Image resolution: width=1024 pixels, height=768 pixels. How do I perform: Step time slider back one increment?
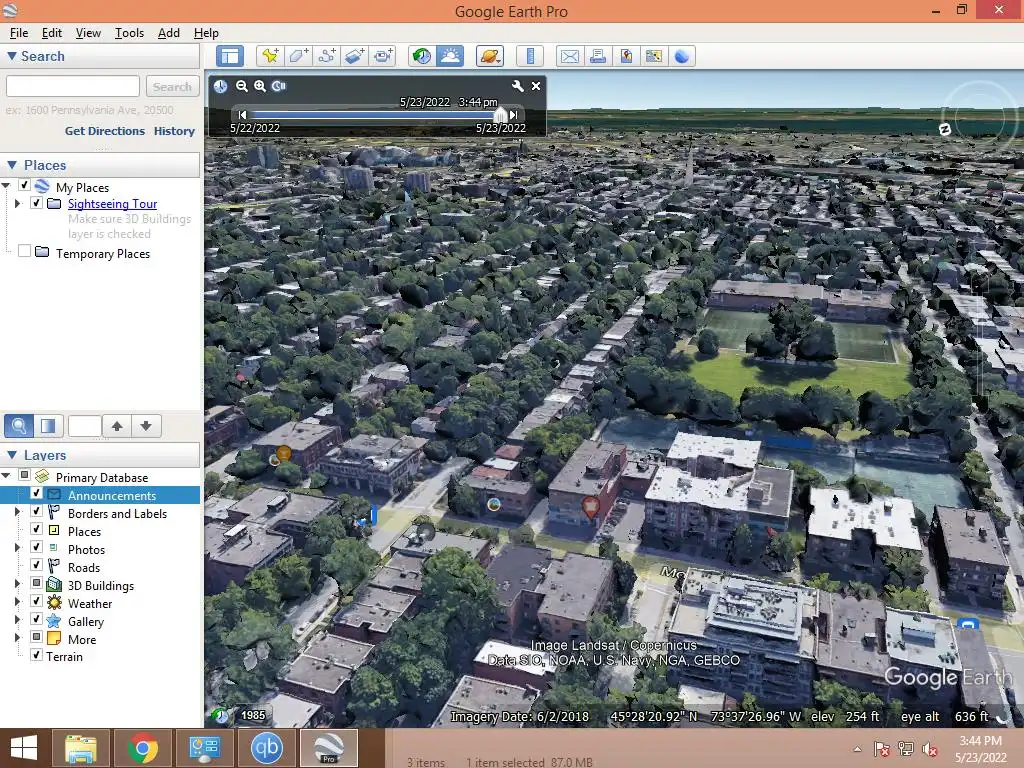click(x=243, y=115)
